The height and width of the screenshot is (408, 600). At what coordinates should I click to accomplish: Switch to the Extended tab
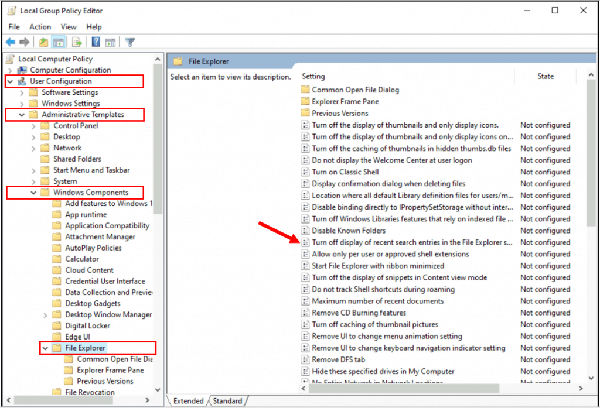pyautogui.click(x=190, y=400)
